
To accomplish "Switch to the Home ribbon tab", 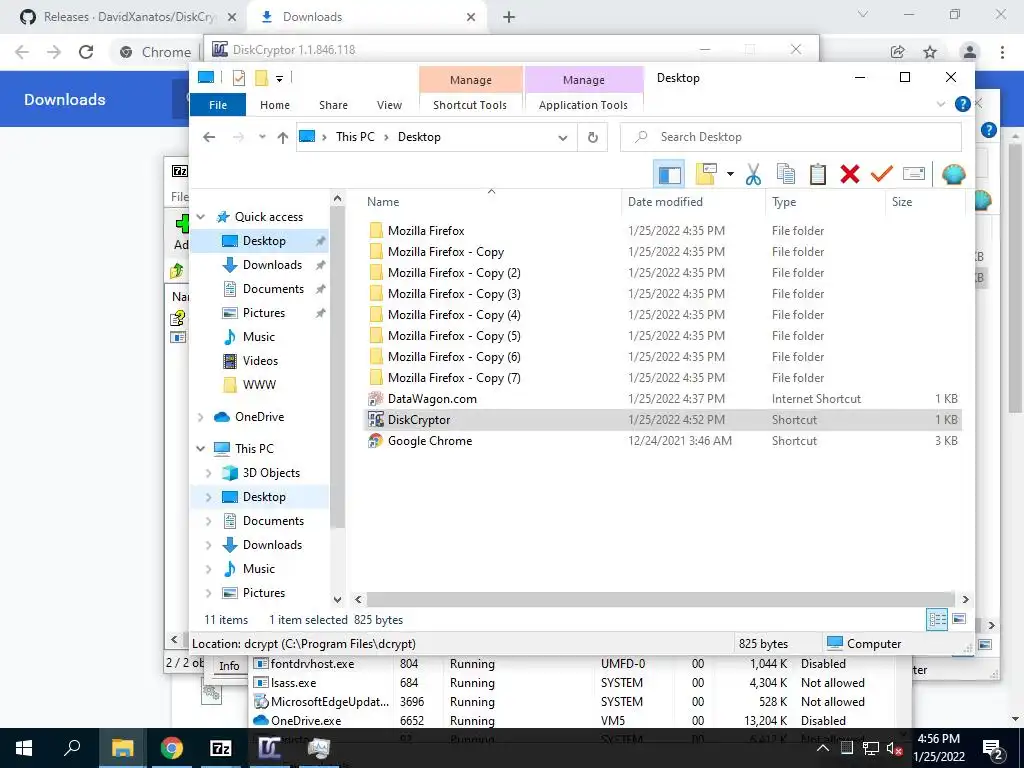I will (x=275, y=104).
